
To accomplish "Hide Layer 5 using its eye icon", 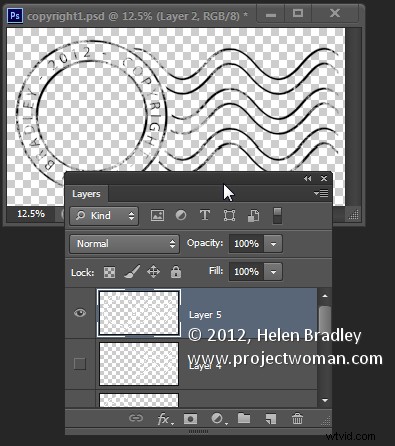I will tap(80, 313).
